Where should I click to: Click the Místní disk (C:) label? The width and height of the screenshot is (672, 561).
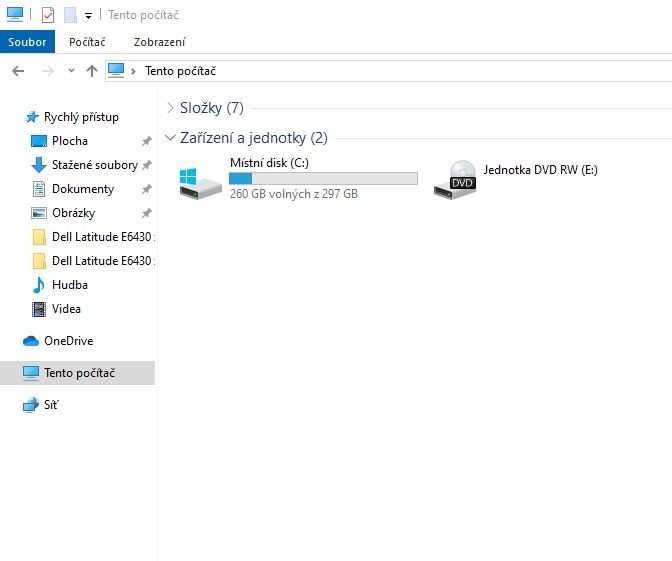pos(269,163)
